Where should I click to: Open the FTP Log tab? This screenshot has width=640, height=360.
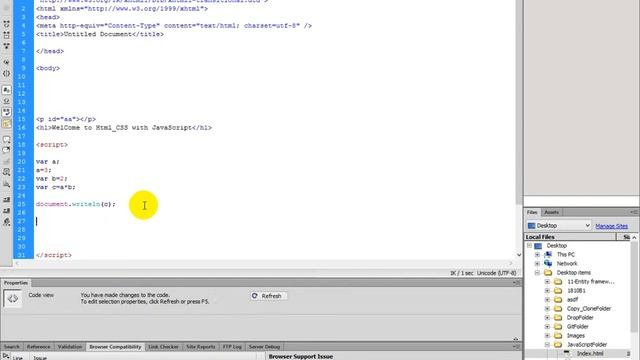click(x=232, y=347)
